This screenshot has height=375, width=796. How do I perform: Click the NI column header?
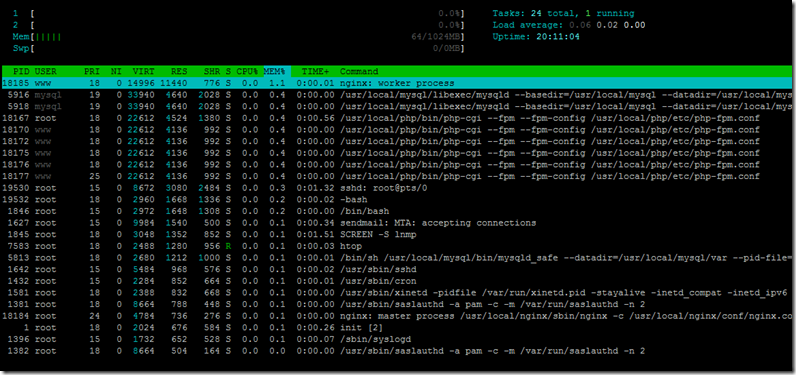tap(116, 72)
